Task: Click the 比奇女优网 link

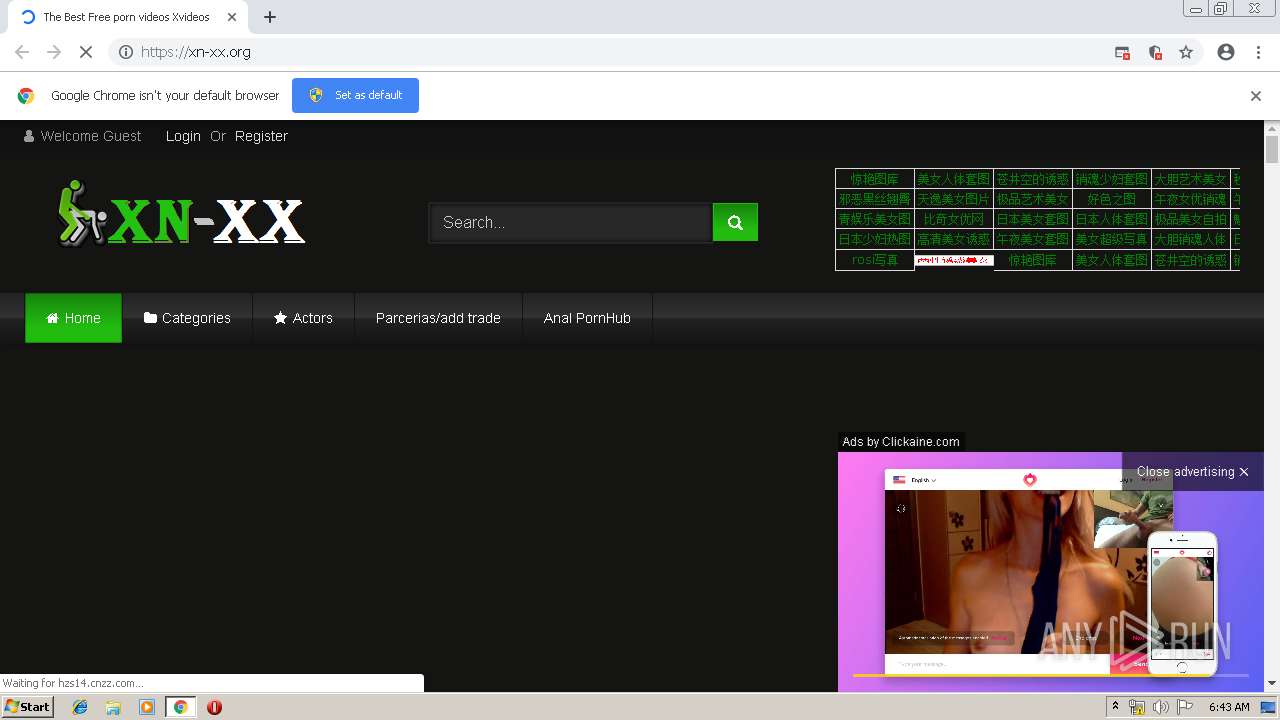Action: pos(953,219)
